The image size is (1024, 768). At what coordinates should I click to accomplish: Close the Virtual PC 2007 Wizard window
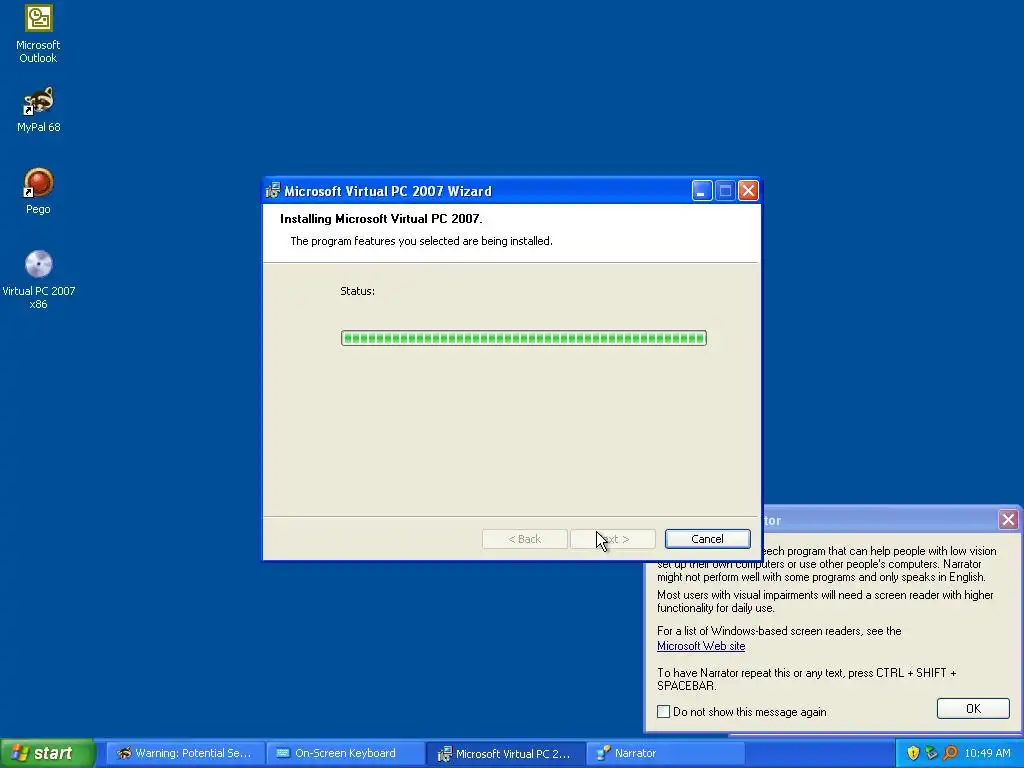(x=748, y=191)
